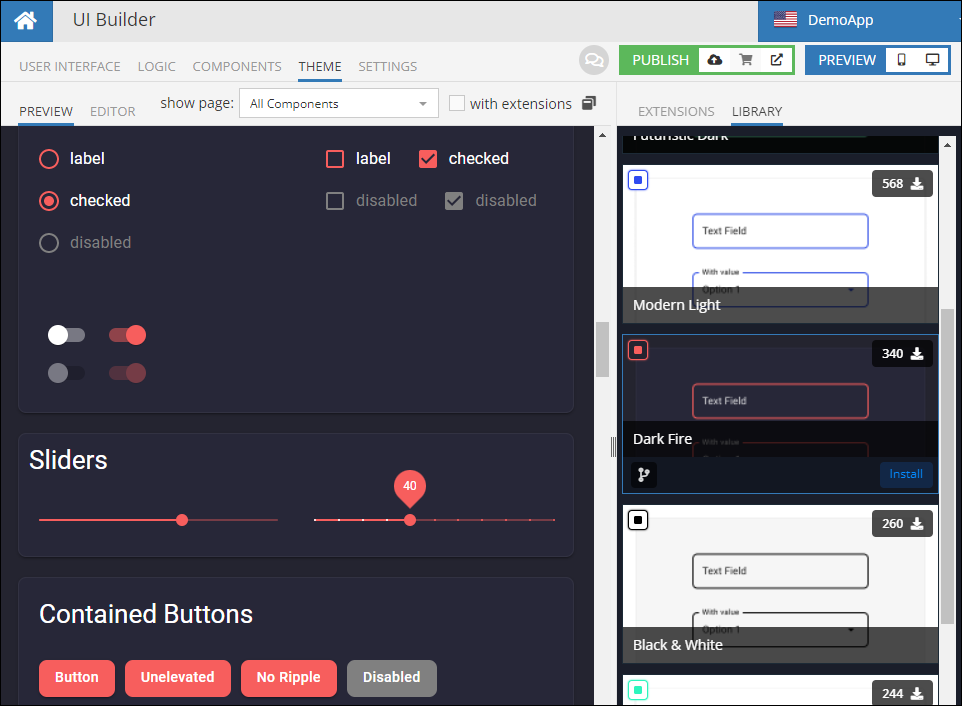Click the preview pane scroll up arrow
Screen dimensions: 962x706
click(x=602, y=135)
